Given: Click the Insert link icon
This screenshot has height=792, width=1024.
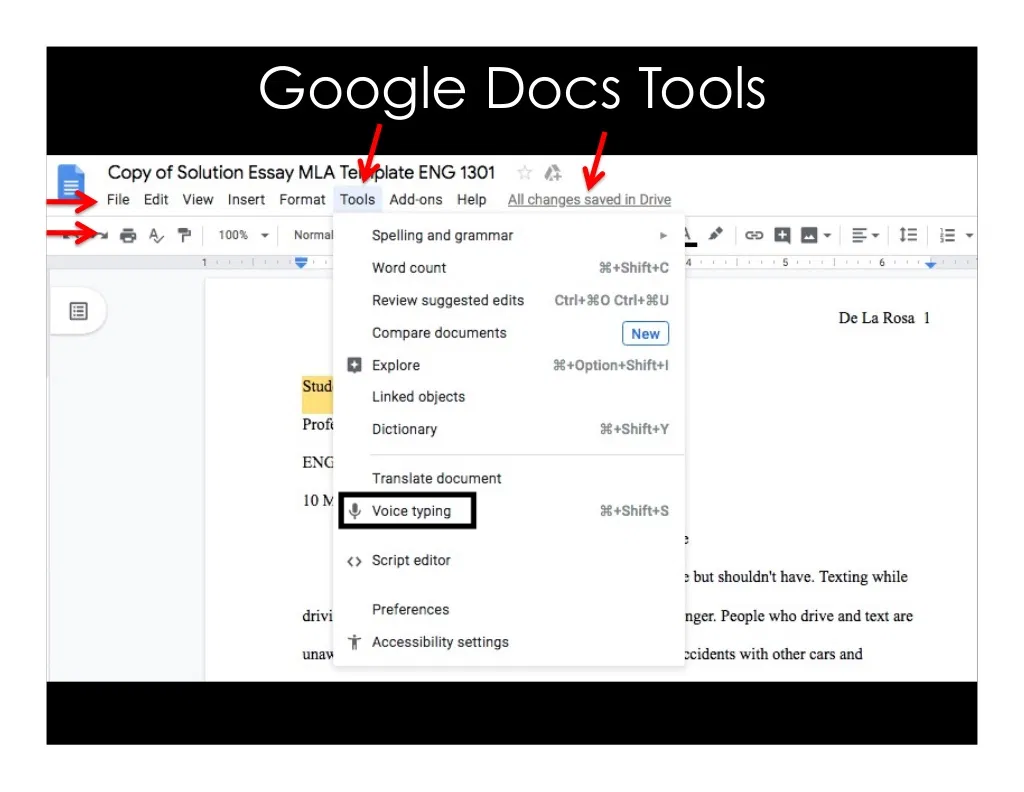Looking at the screenshot, I should click(x=754, y=235).
